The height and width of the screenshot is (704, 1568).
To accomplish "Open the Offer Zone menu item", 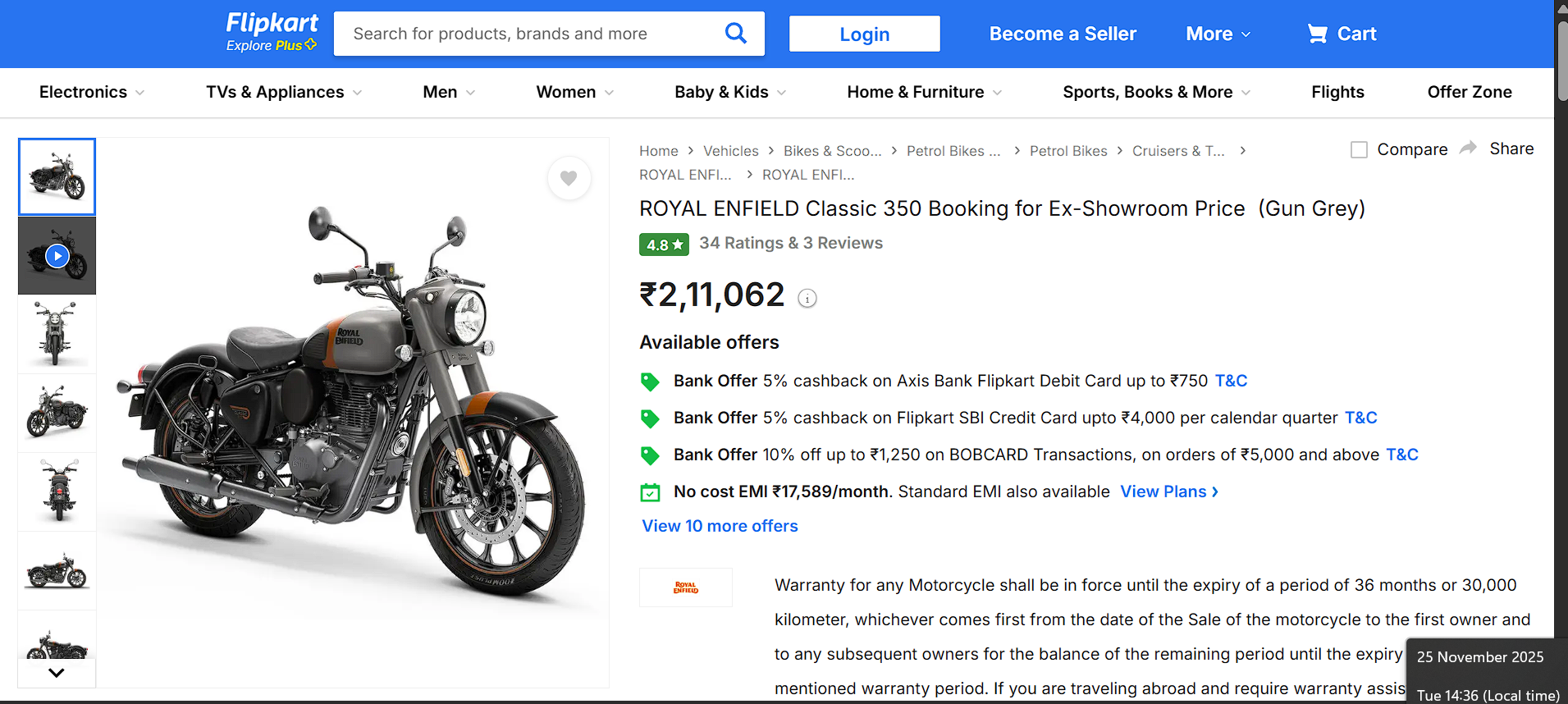I will [x=1469, y=92].
